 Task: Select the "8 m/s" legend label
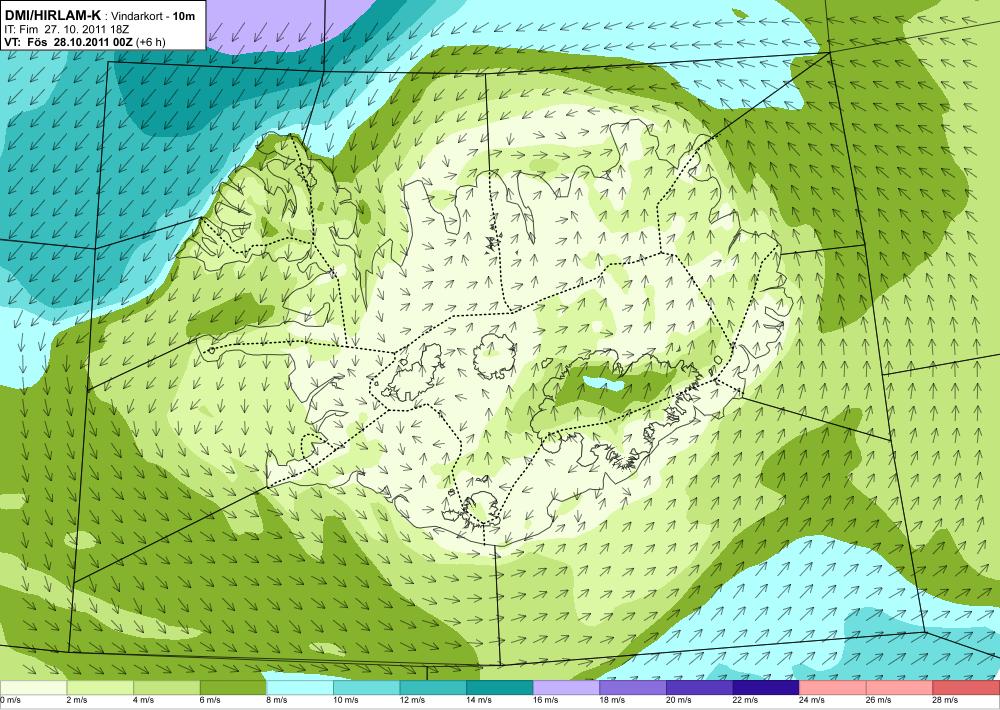click(x=277, y=700)
